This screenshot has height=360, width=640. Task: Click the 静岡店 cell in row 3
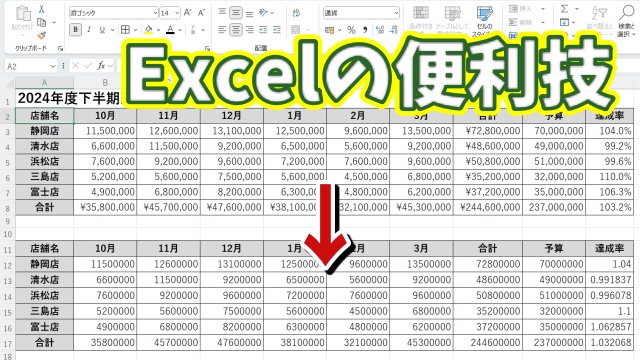tap(44, 131)
